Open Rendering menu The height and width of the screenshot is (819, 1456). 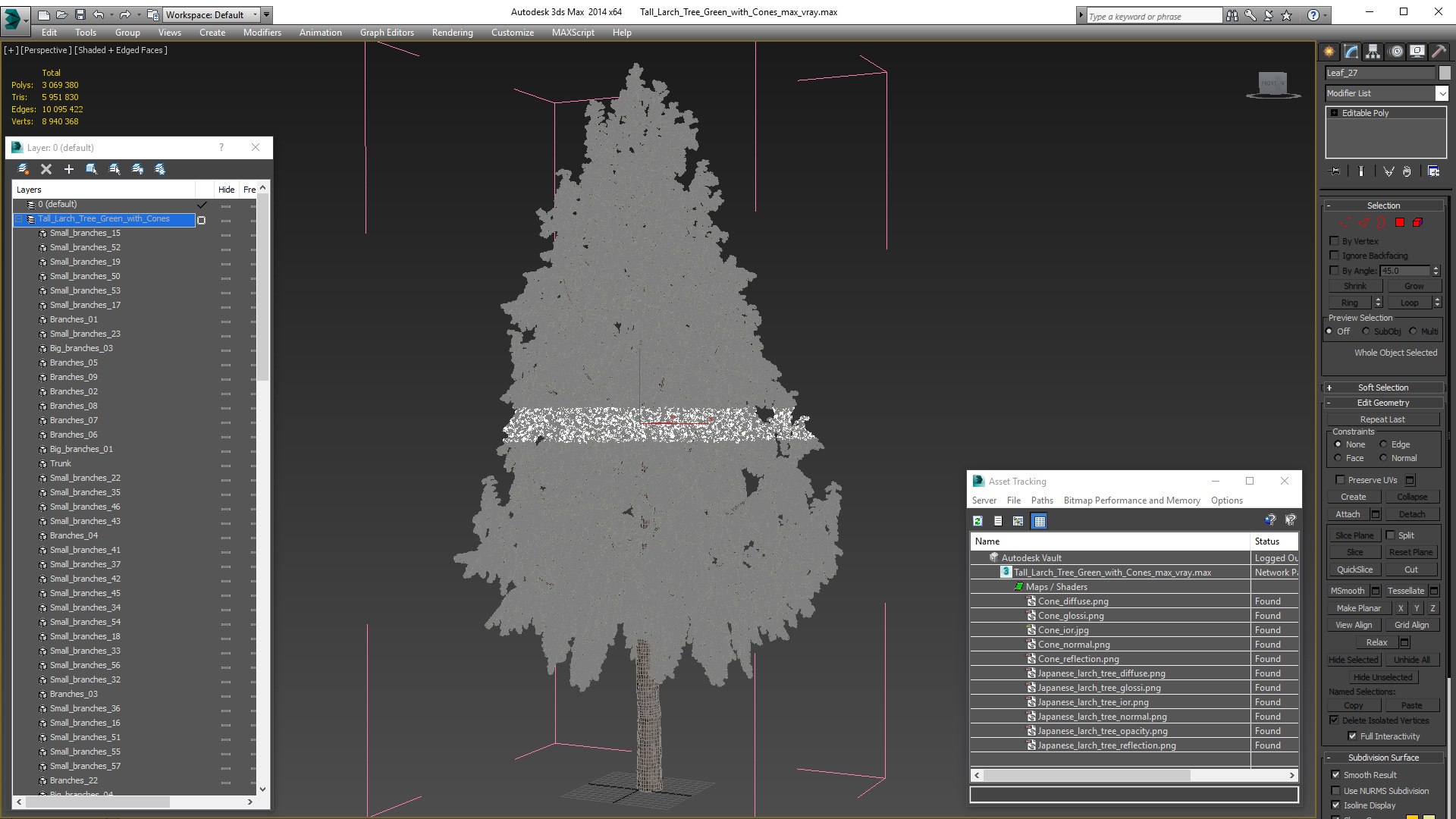tap(453, 33)
